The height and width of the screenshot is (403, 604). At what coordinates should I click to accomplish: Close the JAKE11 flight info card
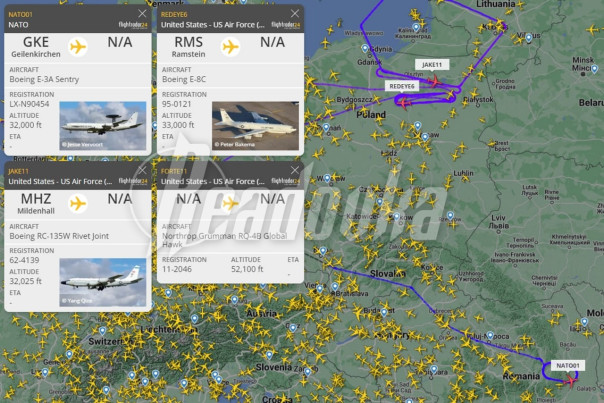142,170
